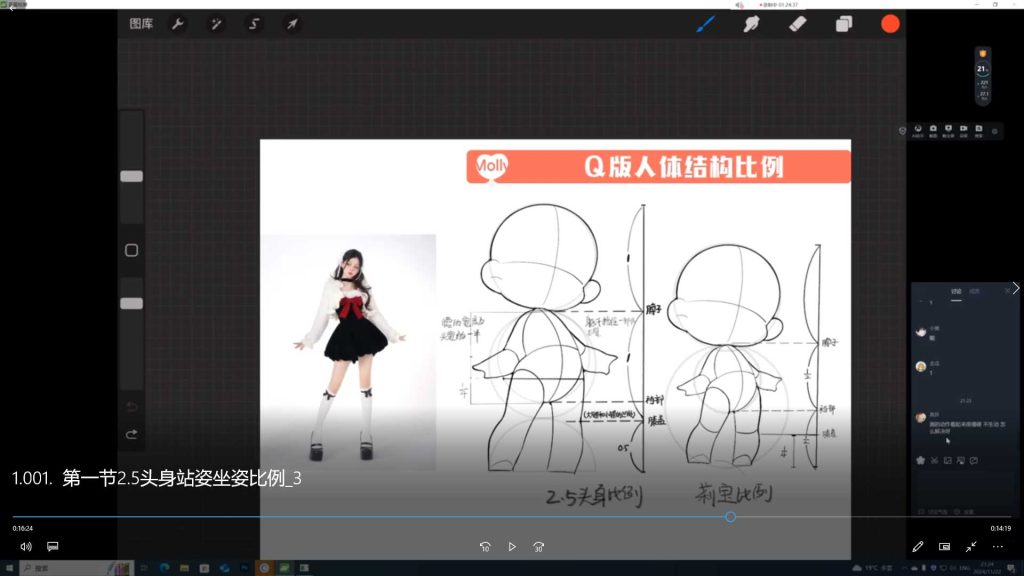Skip forward 30 seconds
The height and width of the screenshot is (576, 1024).
click(x=539, y=547)
